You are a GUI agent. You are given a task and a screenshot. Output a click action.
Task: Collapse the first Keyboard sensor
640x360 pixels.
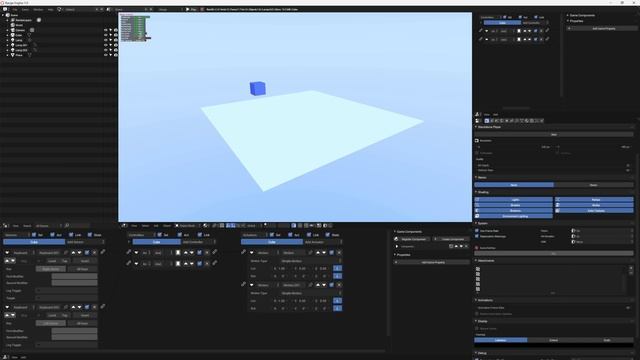pos(7,253)
